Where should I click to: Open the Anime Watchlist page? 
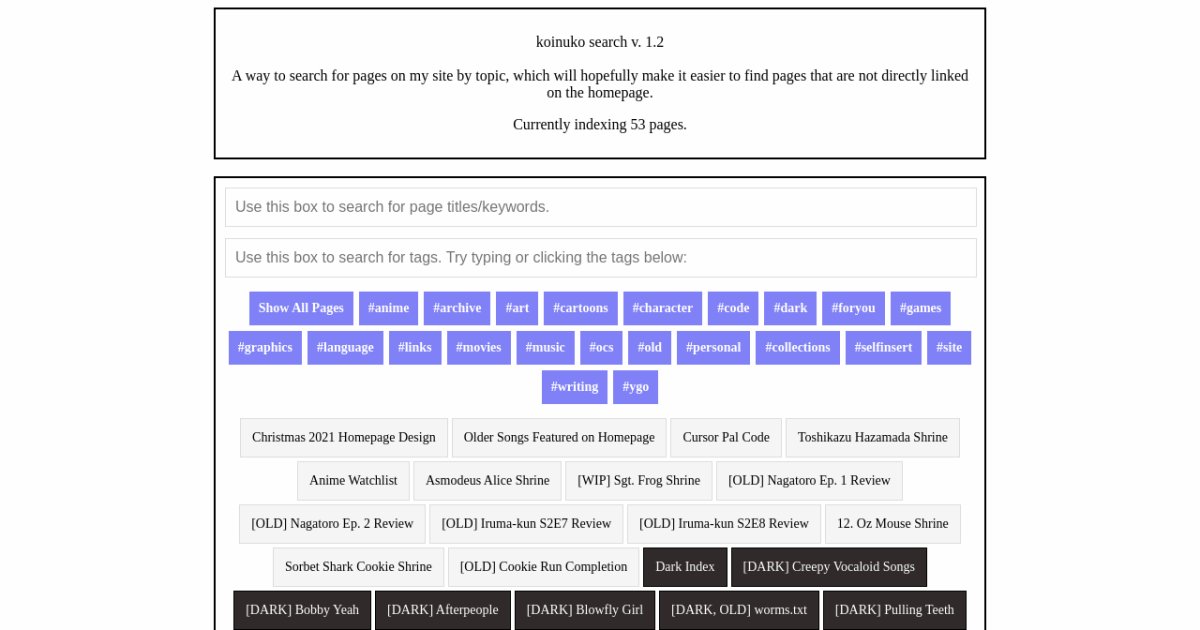click(353, 480)
